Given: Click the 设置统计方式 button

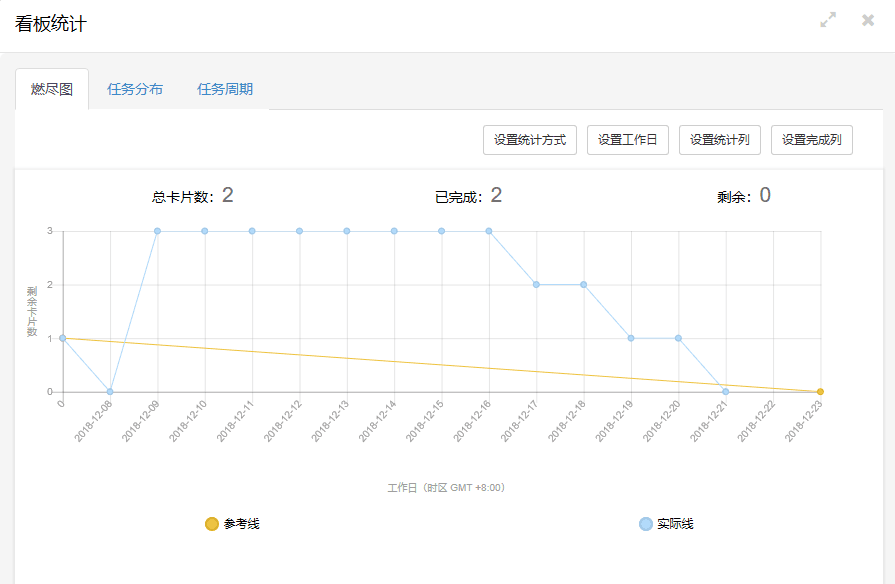Looking at the screenshot, I should point(530,140).
